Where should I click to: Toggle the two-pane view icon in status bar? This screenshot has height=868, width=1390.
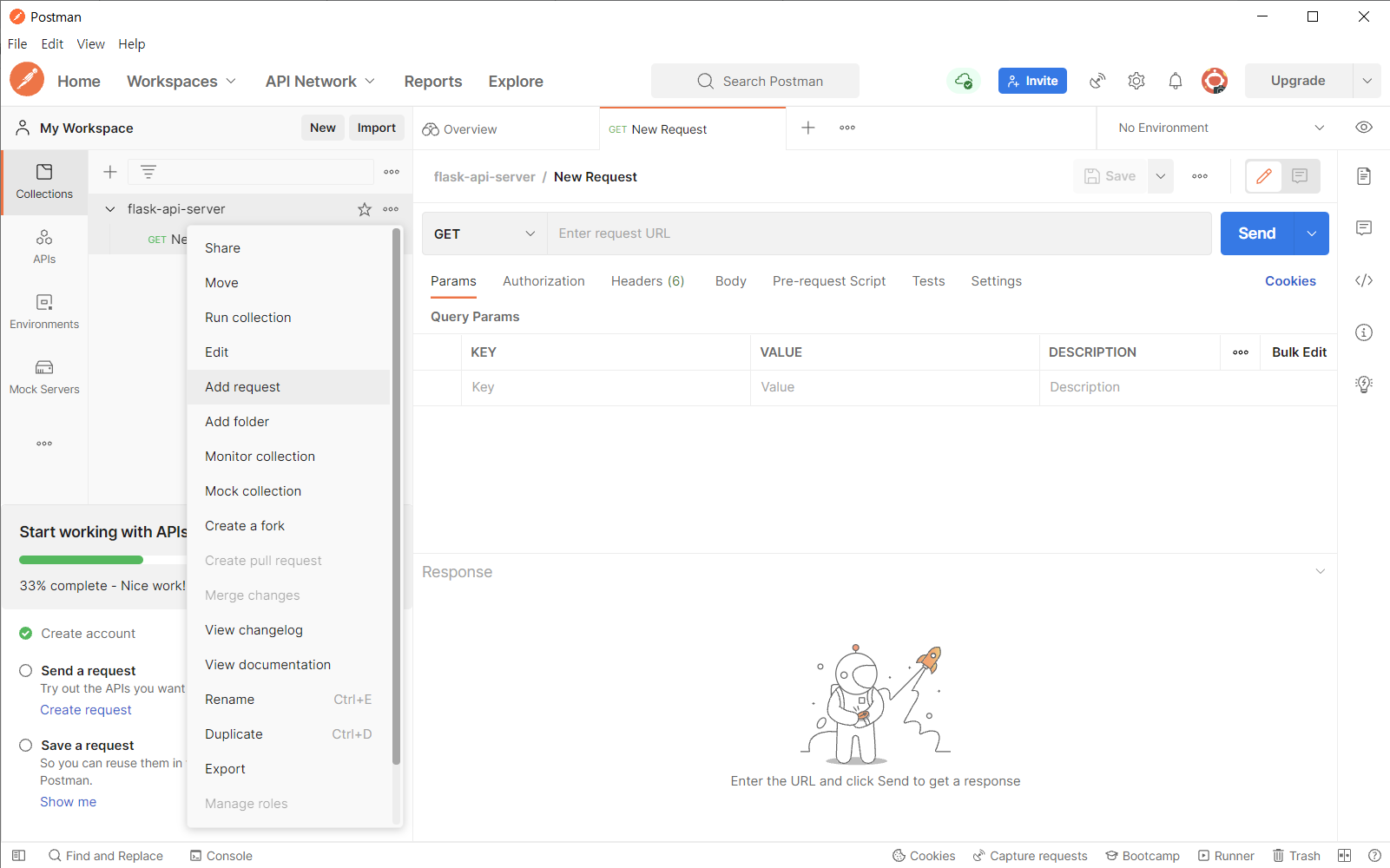pos(1345,856)
